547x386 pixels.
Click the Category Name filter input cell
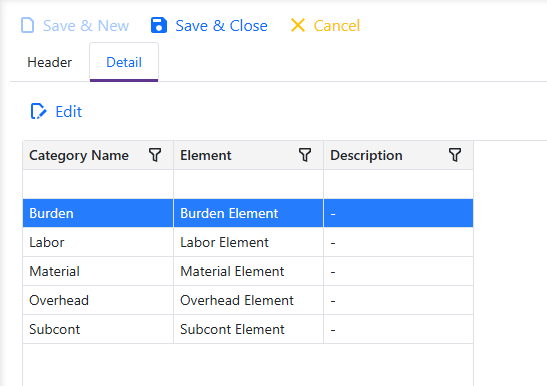(98, 184)
